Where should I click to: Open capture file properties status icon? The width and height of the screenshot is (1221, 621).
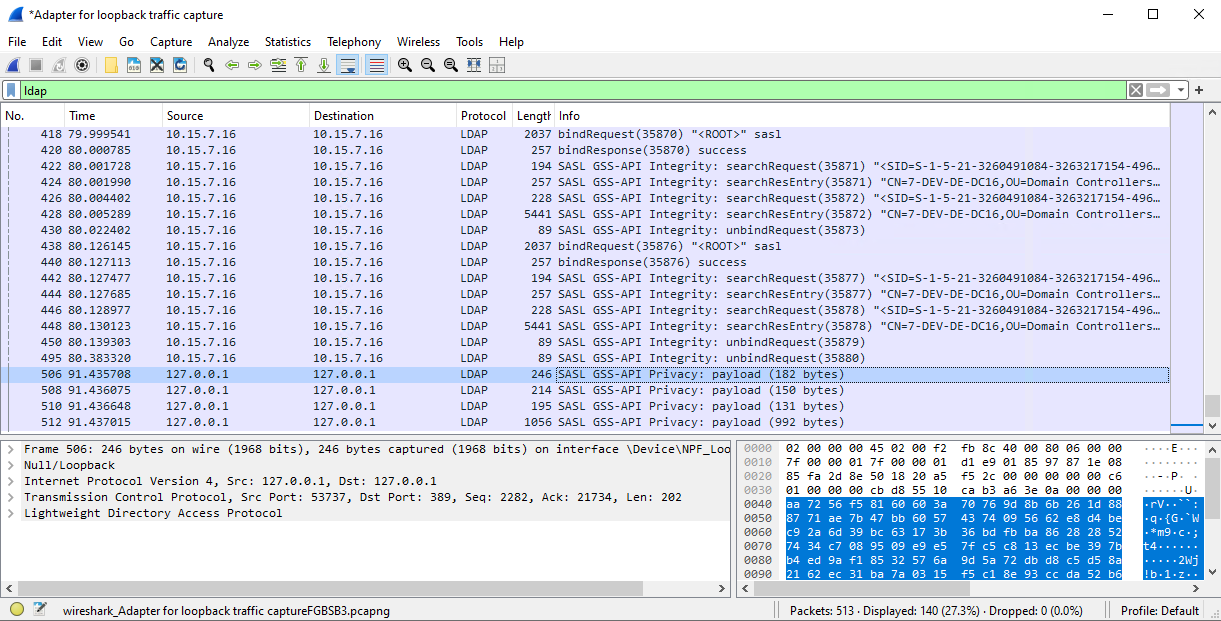point(40,609)
